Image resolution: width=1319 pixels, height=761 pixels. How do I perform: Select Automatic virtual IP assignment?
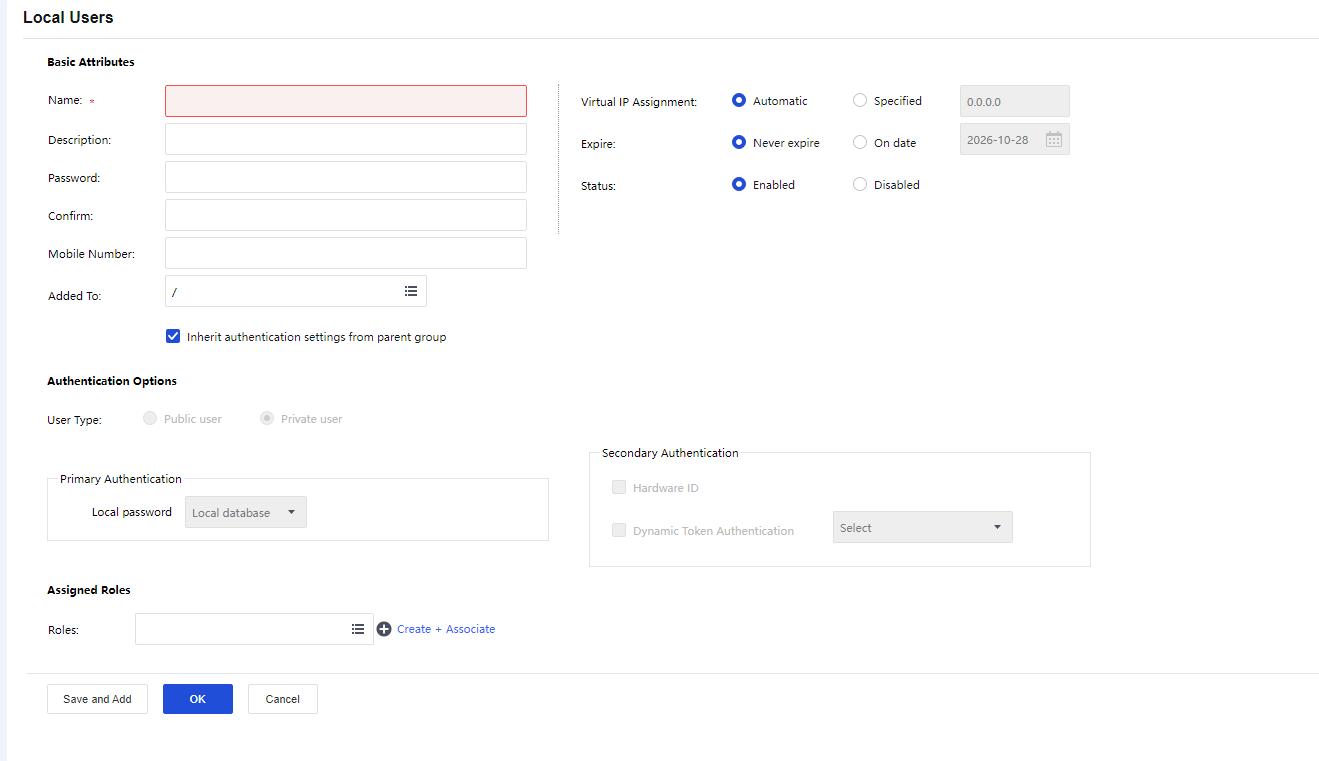(x=739, y=101)
